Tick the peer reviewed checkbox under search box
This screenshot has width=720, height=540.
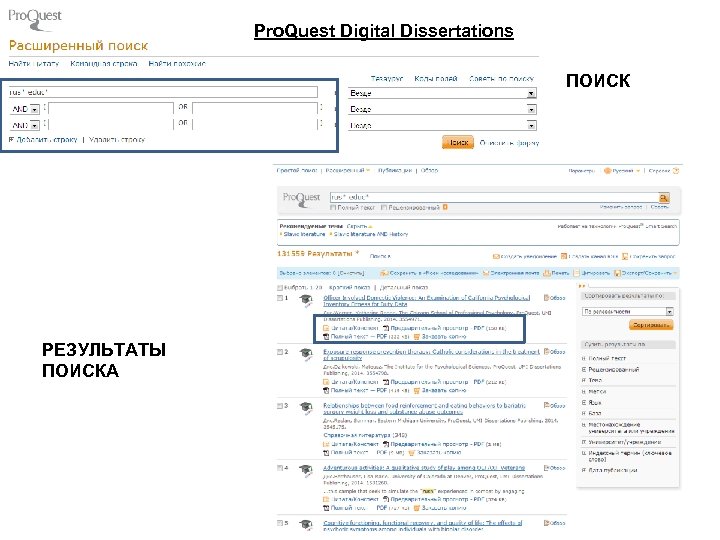click(384, 208)
